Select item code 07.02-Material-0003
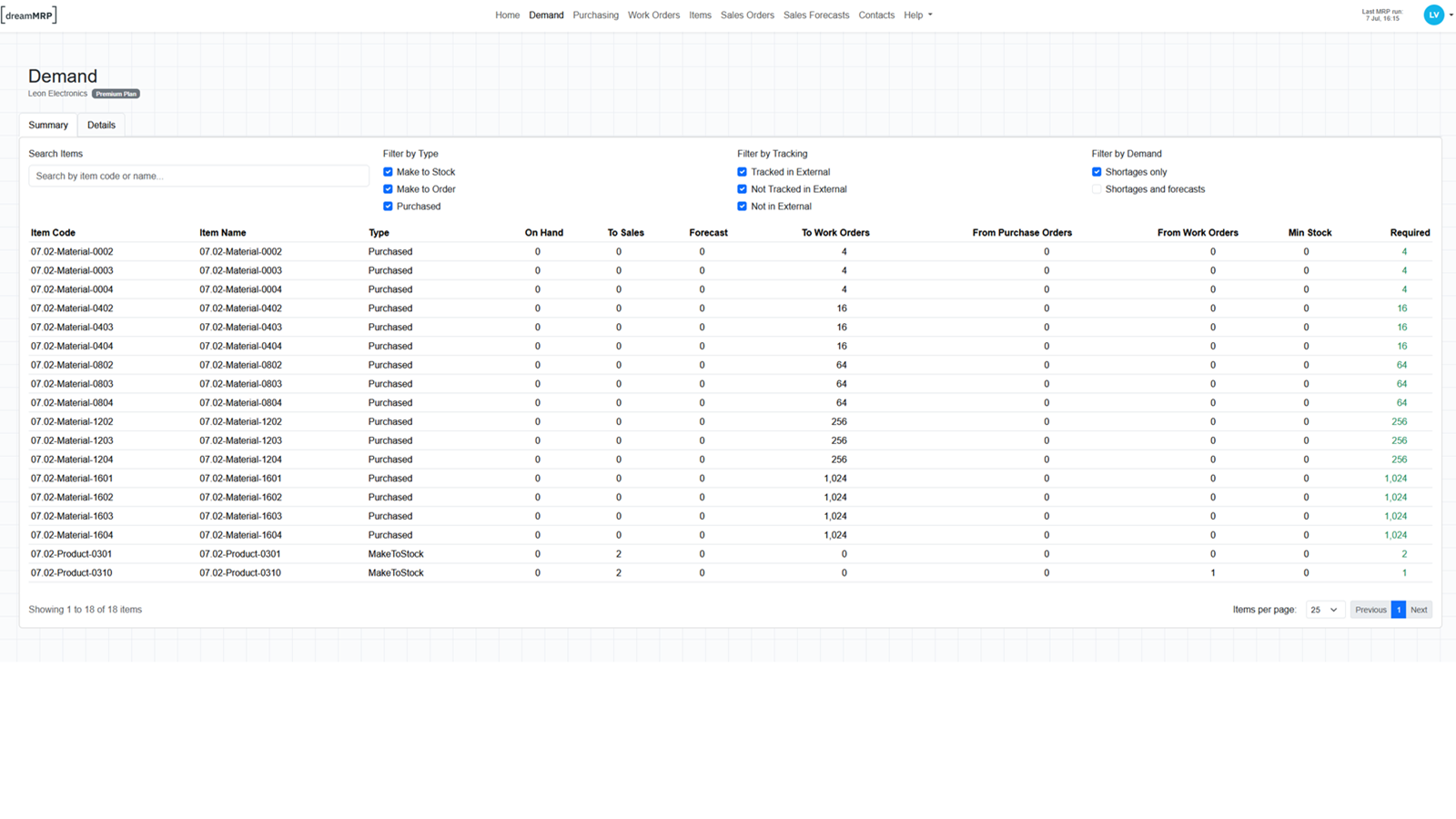This screenshot has width=1456, height=819. (72, 271)
